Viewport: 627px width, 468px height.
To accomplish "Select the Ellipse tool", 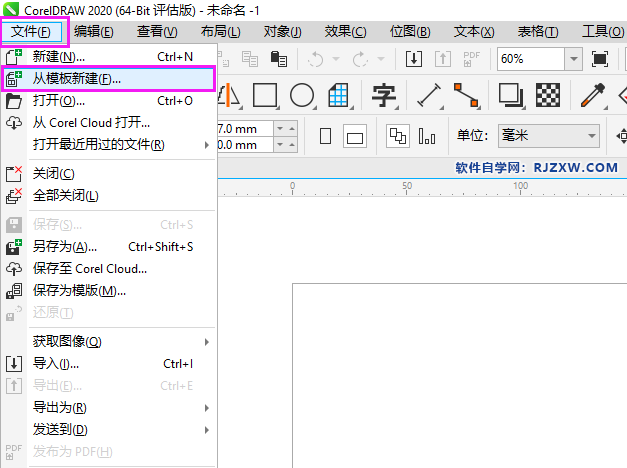I will [302, 95].
